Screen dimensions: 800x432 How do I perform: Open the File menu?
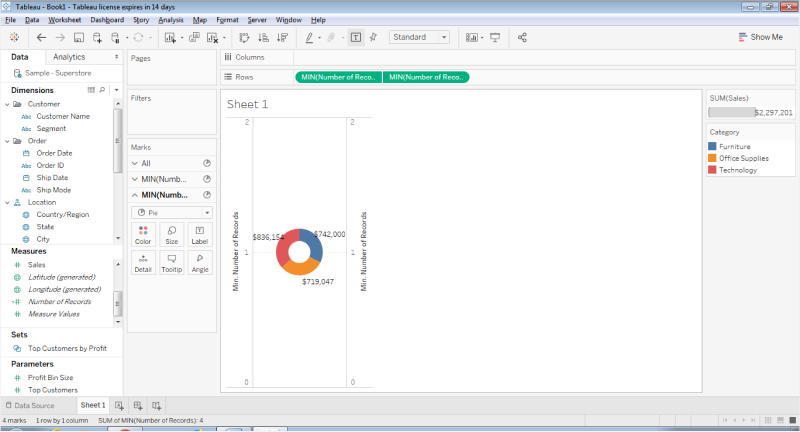pyautogui.click(x=10, y=20)
